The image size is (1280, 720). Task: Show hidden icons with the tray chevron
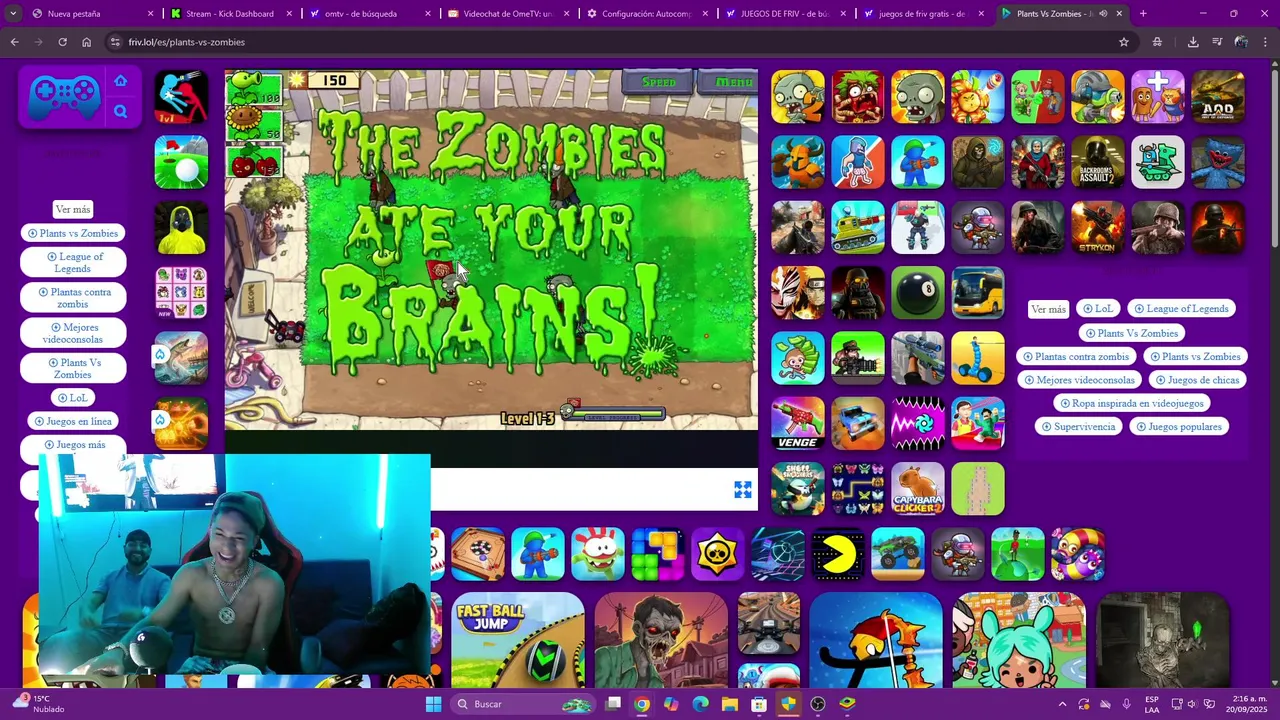click(1062, 704)
